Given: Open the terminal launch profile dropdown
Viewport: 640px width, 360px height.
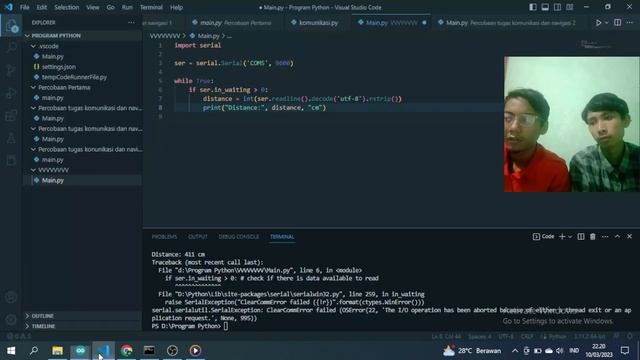Looking at the screenshot, I should coord(570,236).
